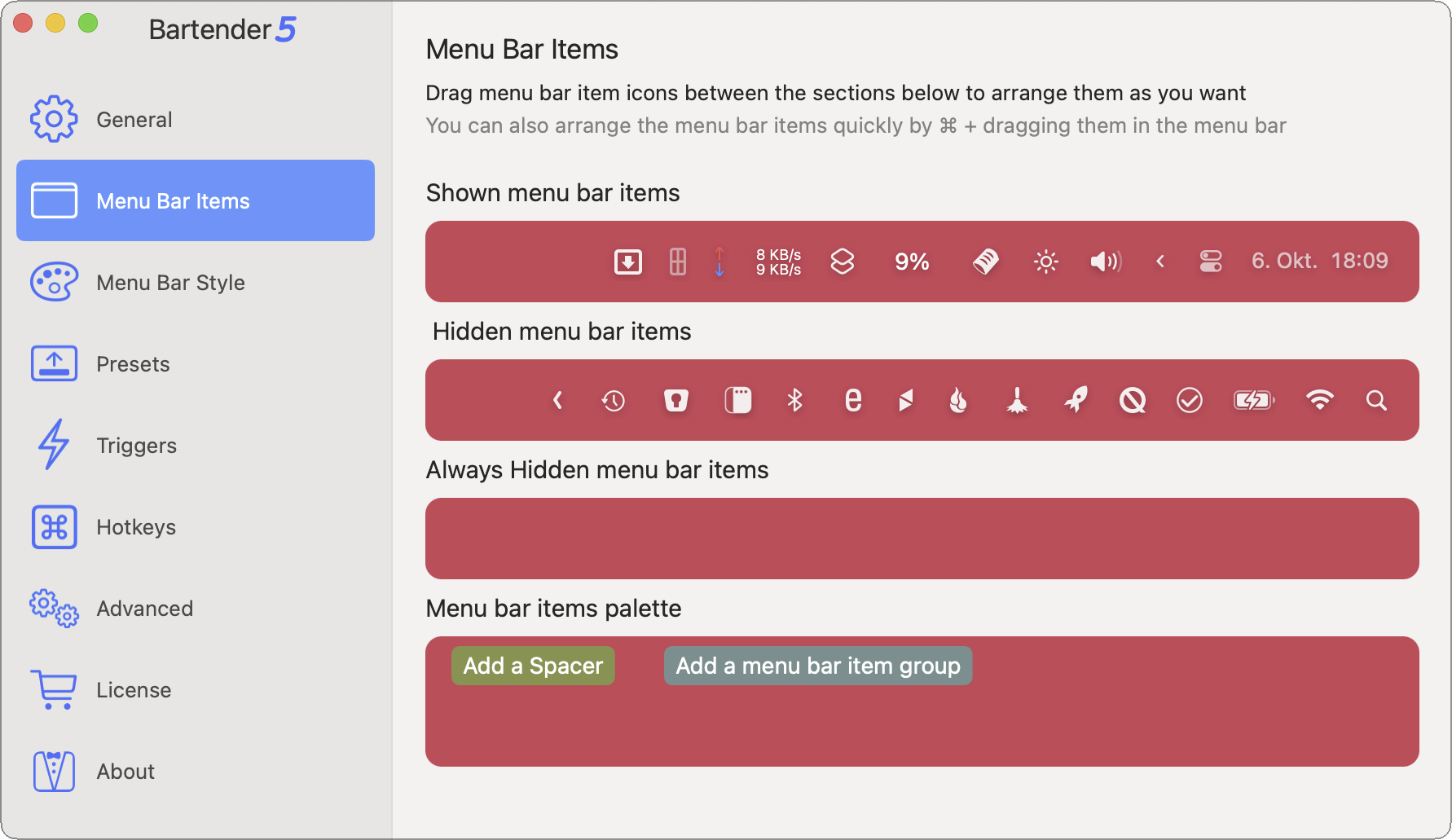Click the rocket icon in hidden items
The height and width of the screenshot is (840, 1452).
(x=1076, y=400)
